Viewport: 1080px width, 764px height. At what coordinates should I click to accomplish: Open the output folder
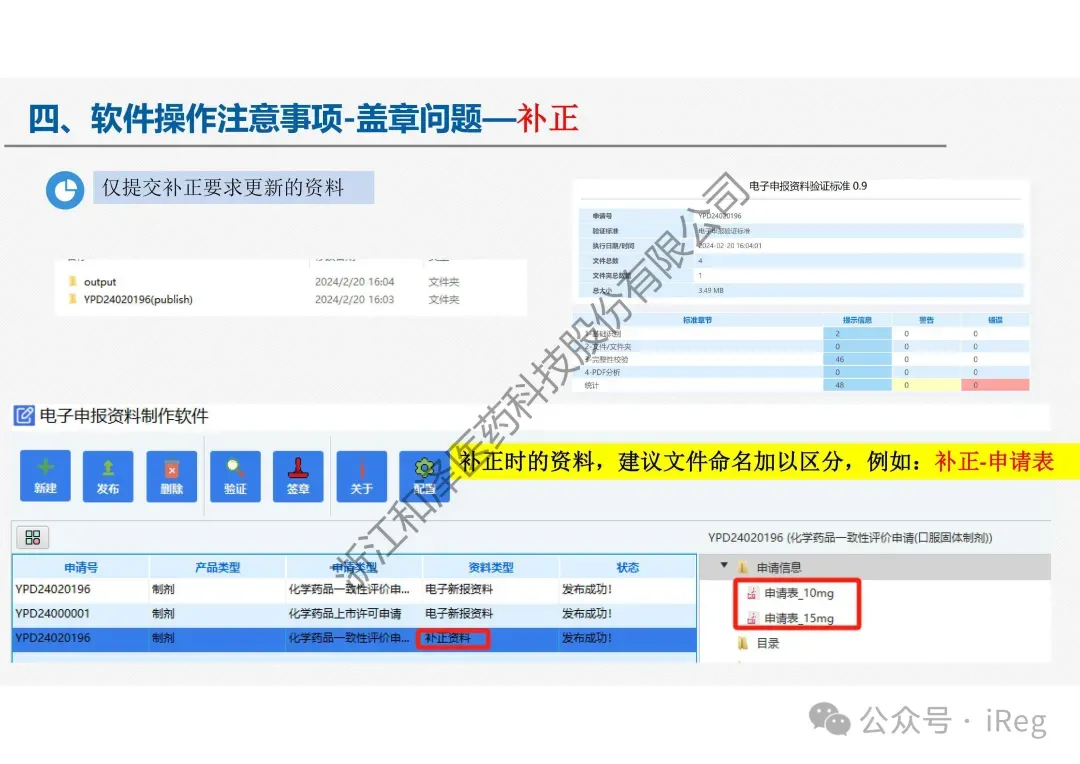pyautogui.click(x=100, y=282)
